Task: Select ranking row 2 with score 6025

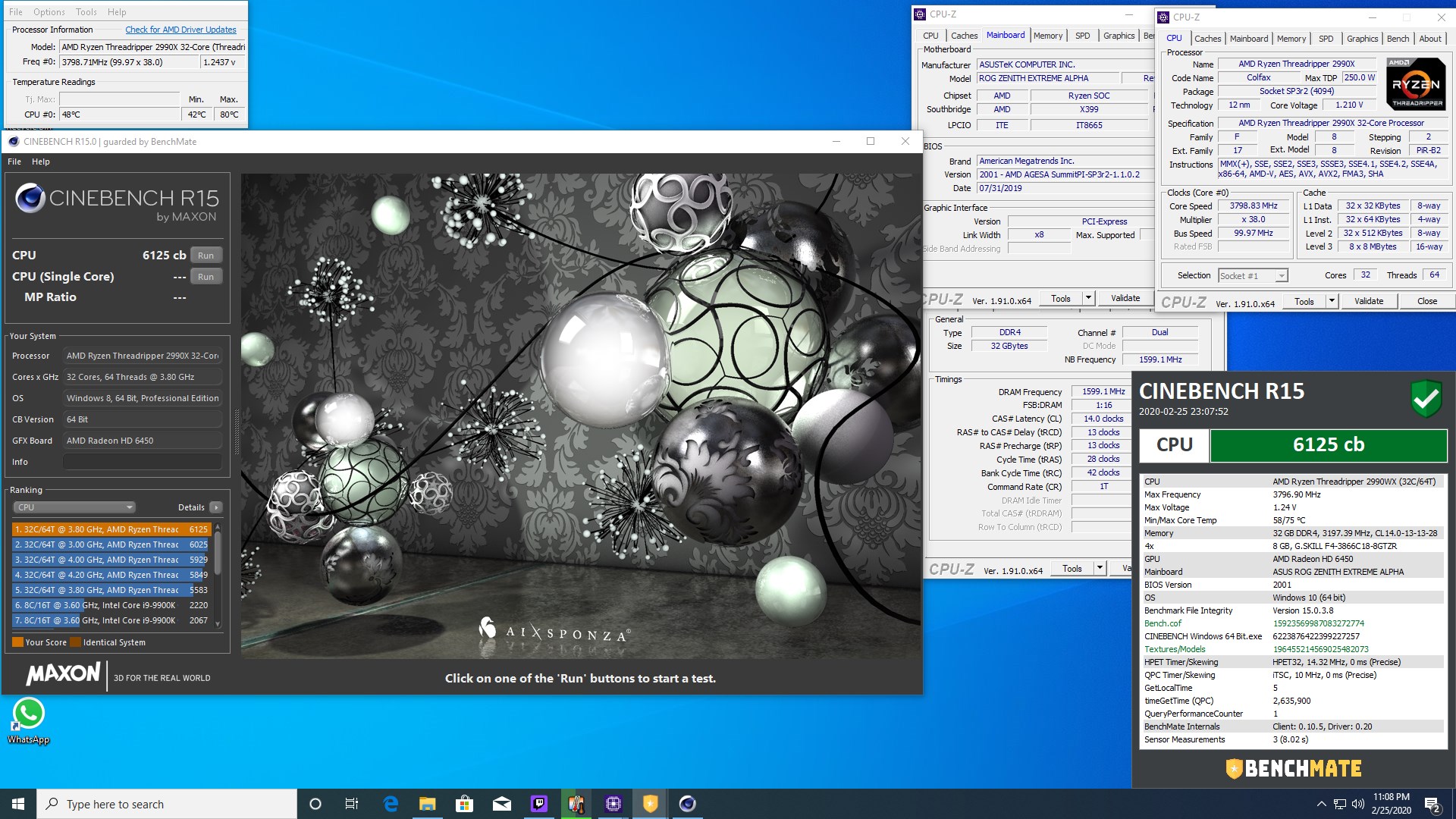Action: click(x=111, y=544)
